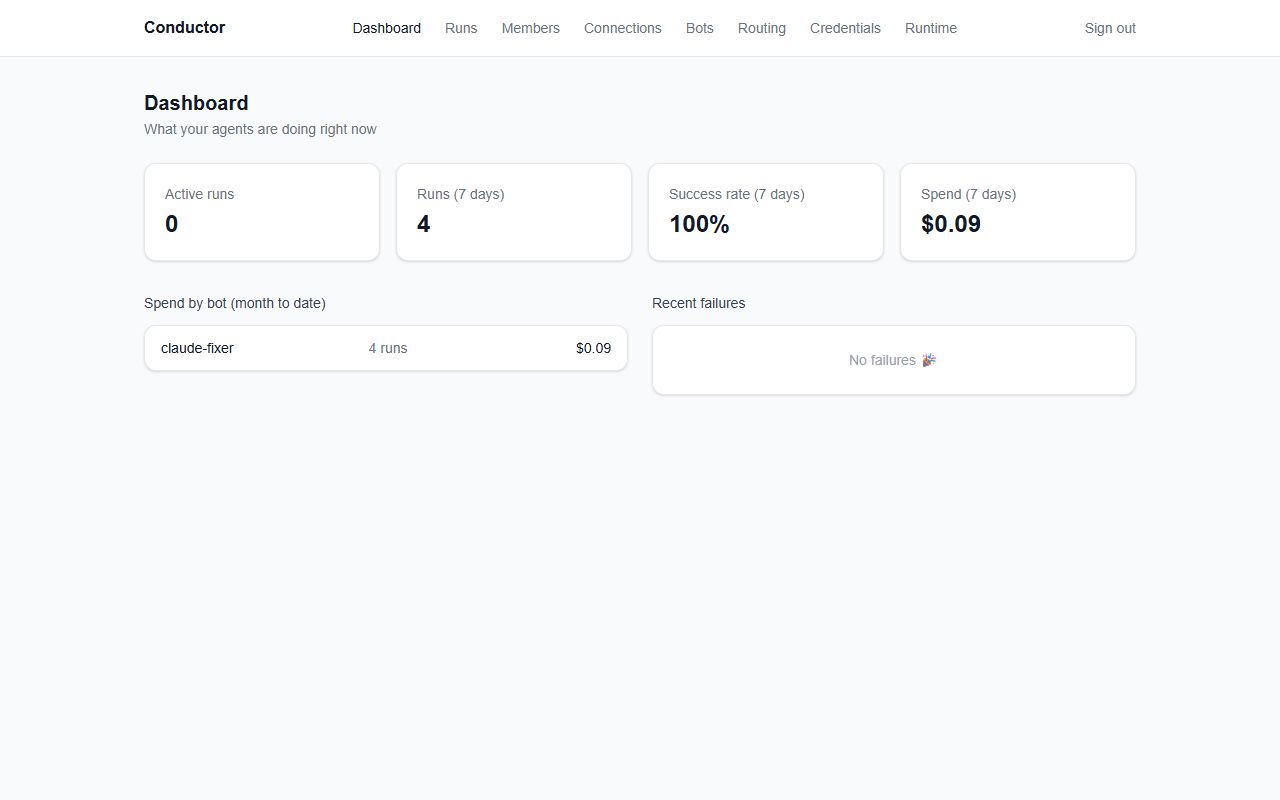Go to the Runtime section
The width and height of the screenshot is (1280, 800).
coord(930,28)
